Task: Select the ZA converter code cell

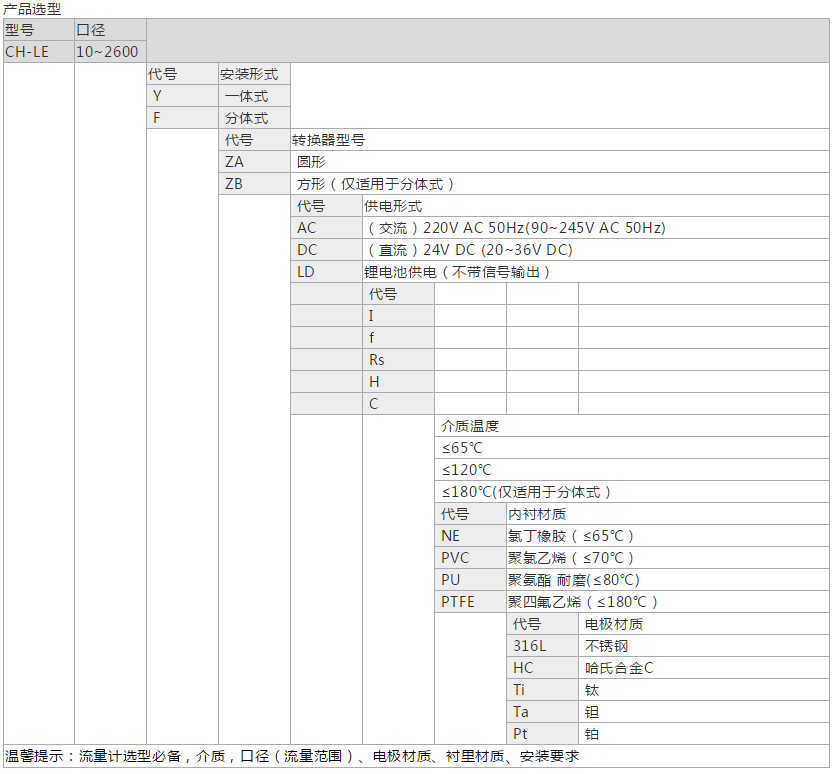Action: pos(254,162)
